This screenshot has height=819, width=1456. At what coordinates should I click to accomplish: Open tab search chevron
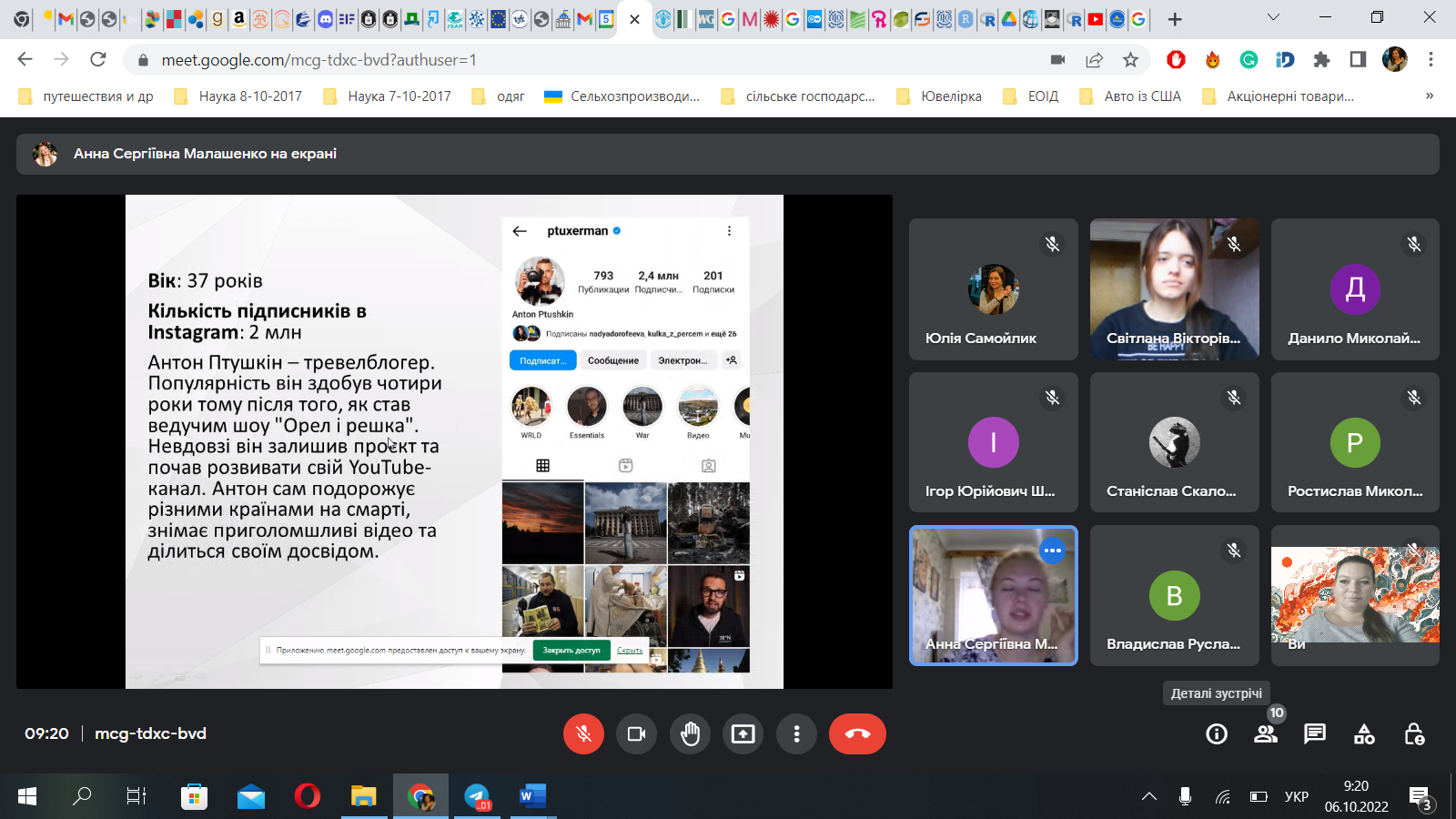[1273, 17]
